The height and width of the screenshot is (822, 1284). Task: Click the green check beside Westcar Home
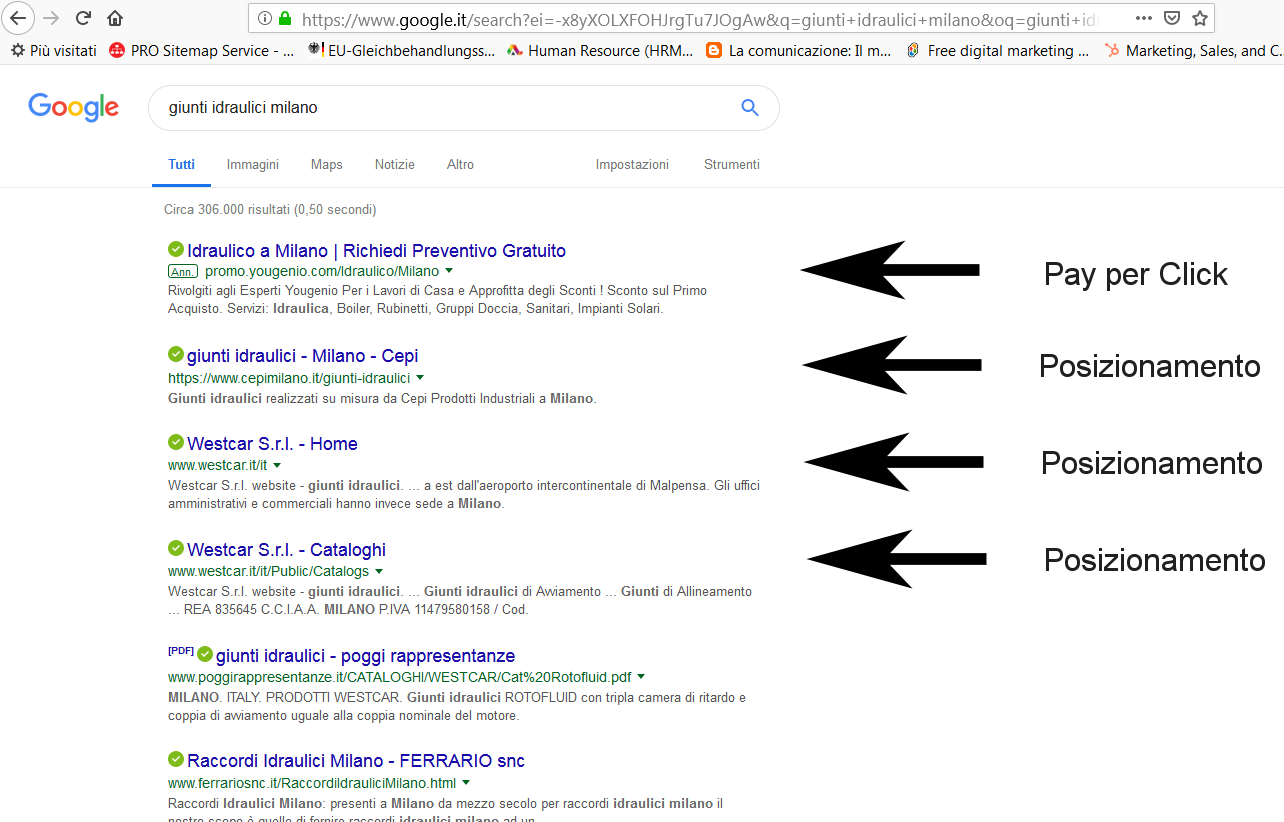(176, 442)
